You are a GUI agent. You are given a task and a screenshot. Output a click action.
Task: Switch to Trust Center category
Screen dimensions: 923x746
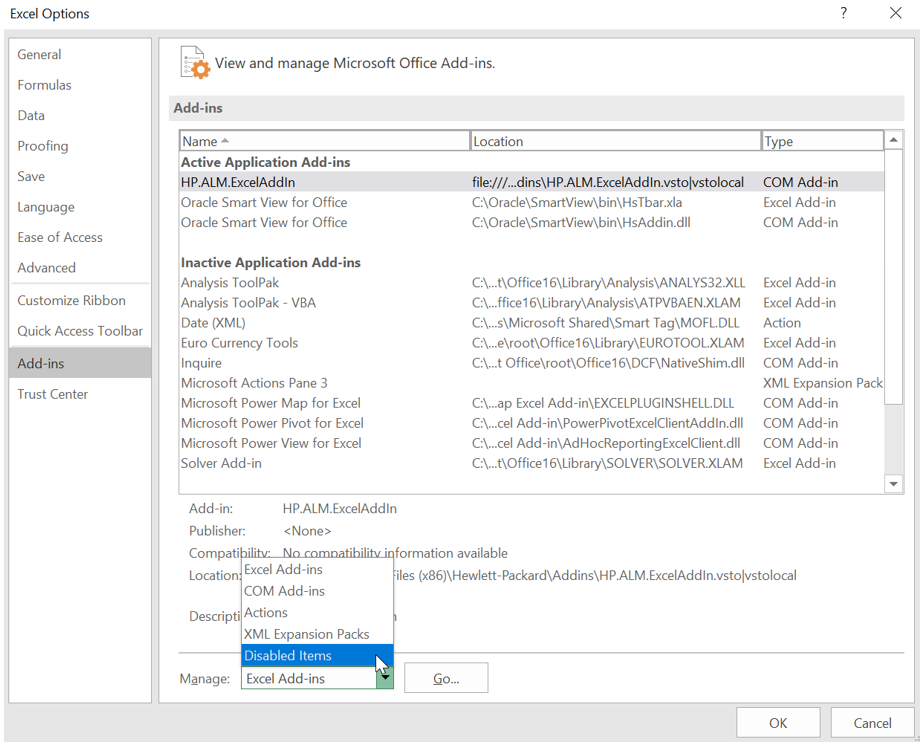tap(53, 394)
